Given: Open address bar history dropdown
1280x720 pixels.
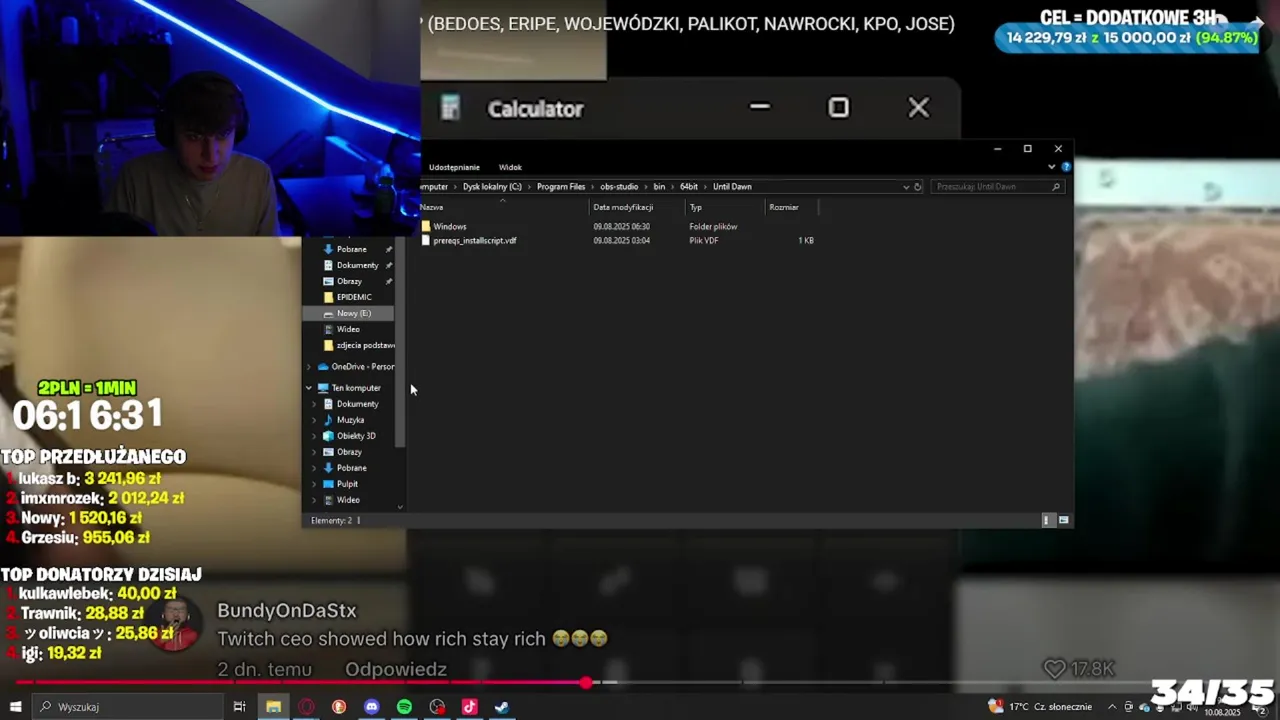Looking at the screenshot, I should point(906,187).
